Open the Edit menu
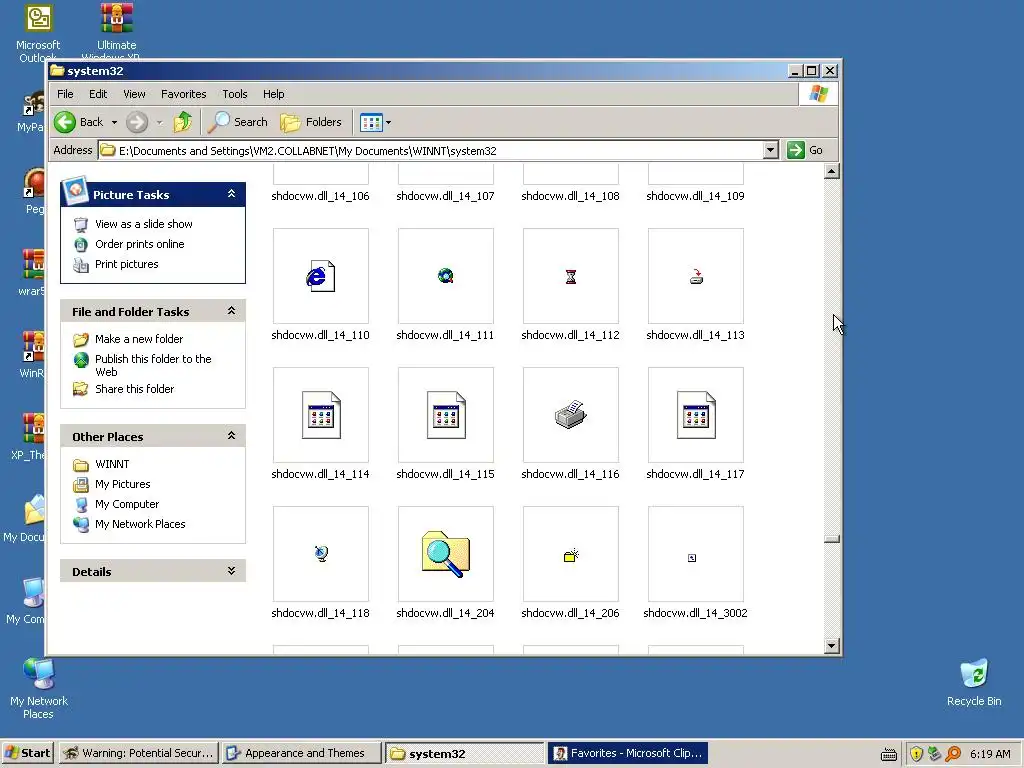 (98, 94)
